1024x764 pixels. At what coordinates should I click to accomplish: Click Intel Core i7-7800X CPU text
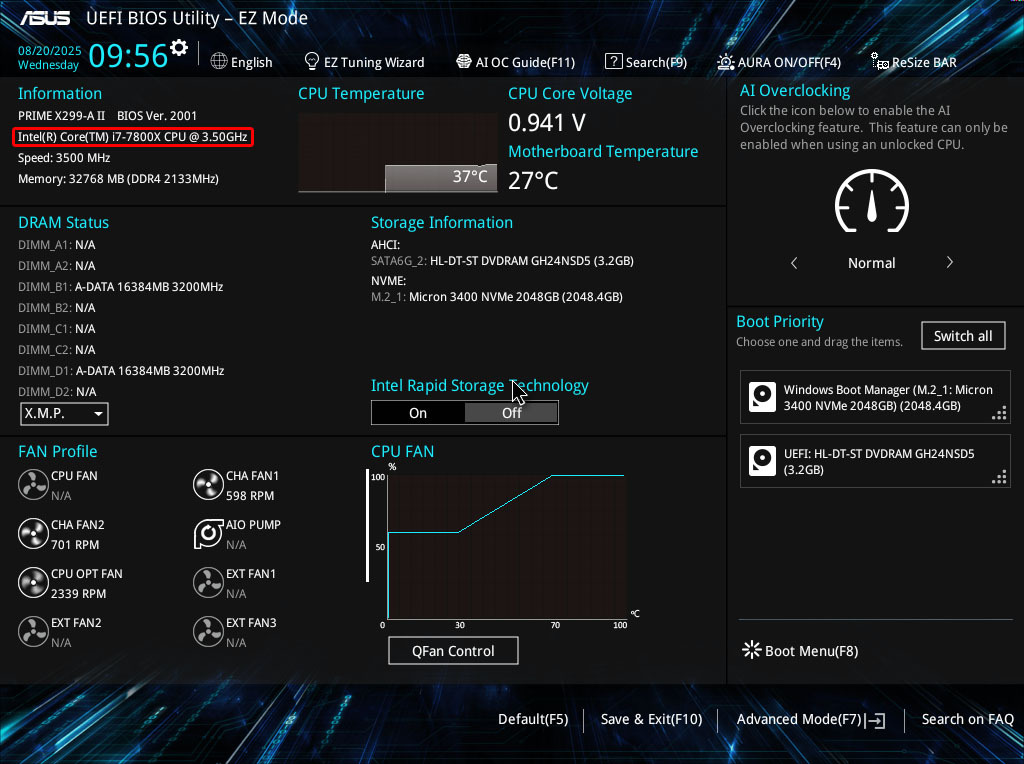pyautogui.click(x=133, y=137)
